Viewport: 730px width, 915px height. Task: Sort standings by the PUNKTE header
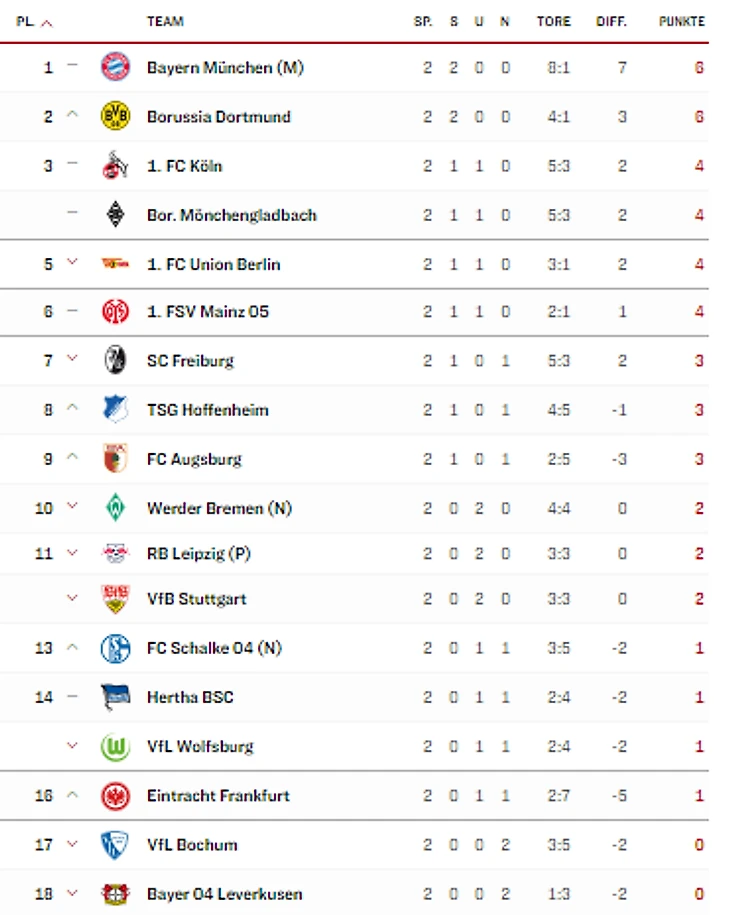[681, 21]
